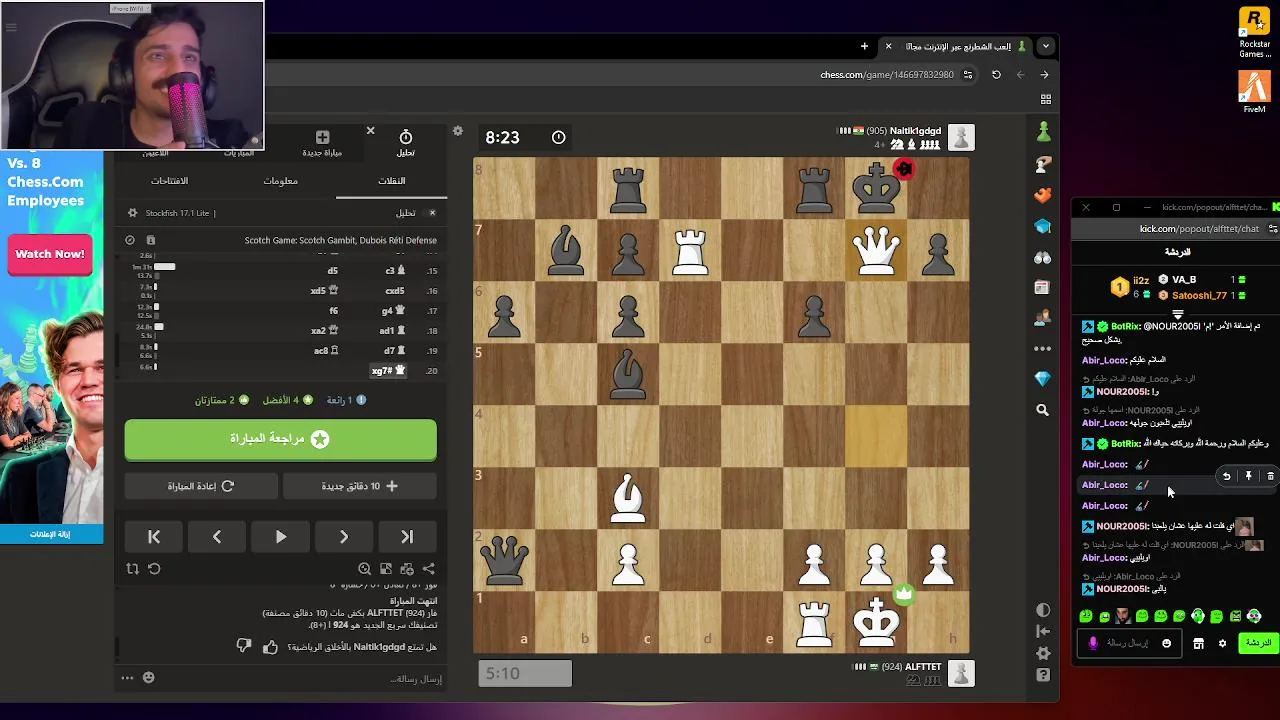Click opponent Naitik1gdgd avatar

[961, 137]
